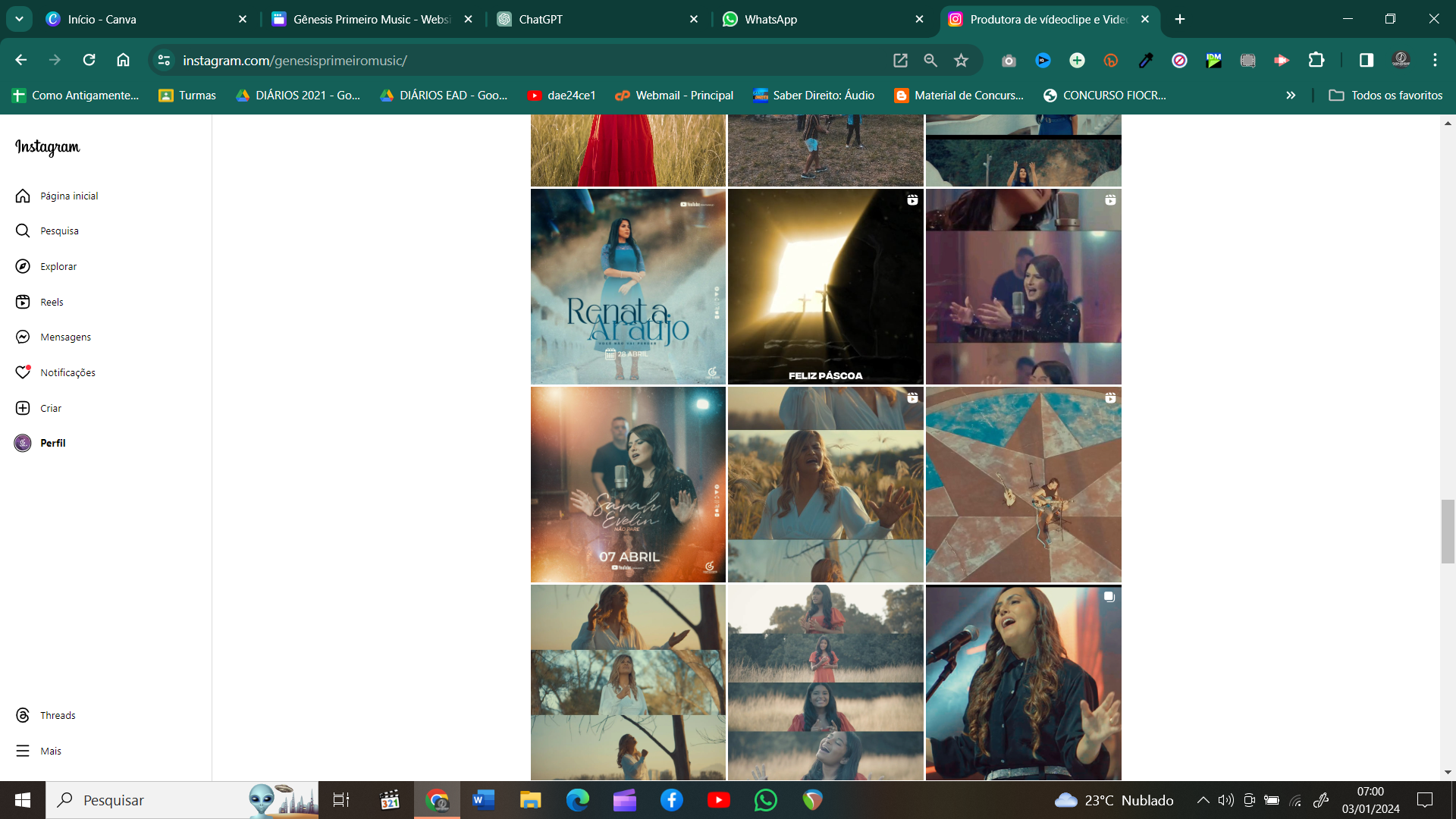Open Mensagens messenger icon
The height and width of the screenshot is (819, 1456).
coord(23,337)
